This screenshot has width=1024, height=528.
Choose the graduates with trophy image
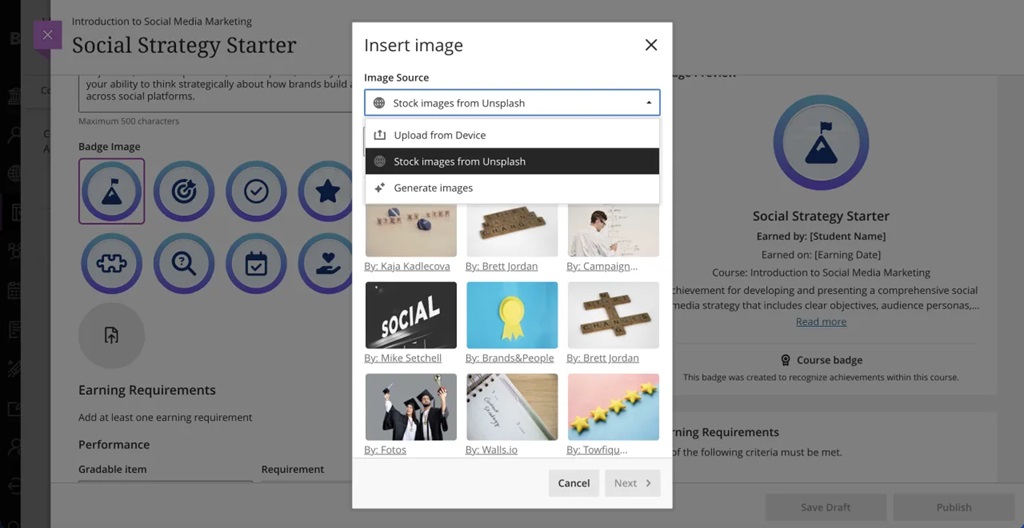411,407
